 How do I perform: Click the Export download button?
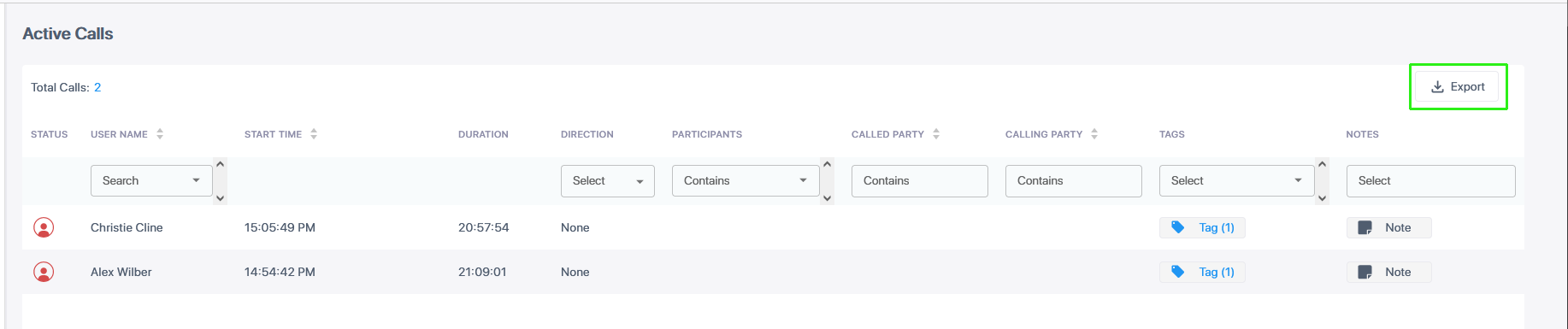click(x=1458, y=86)
